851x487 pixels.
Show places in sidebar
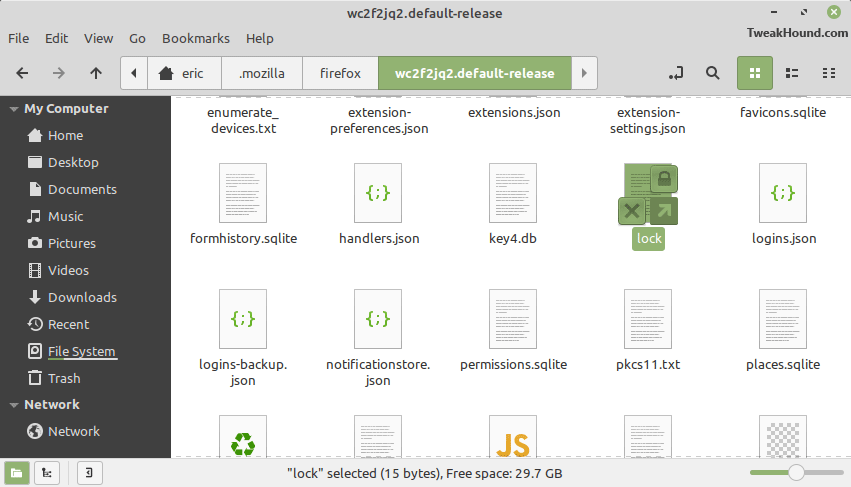click(17, 473)
